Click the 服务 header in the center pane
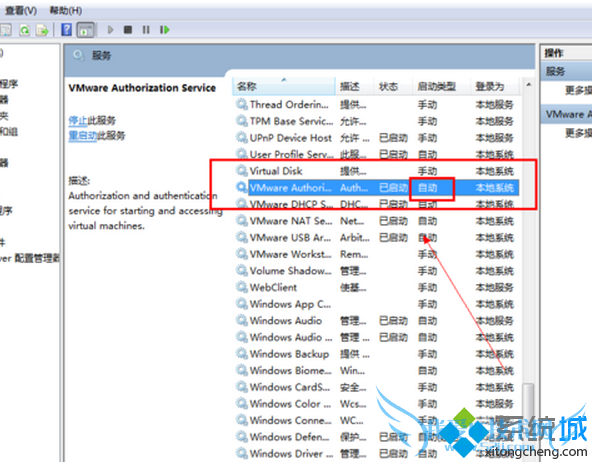This screenshot has width=592, height=462. click(101, 55)
